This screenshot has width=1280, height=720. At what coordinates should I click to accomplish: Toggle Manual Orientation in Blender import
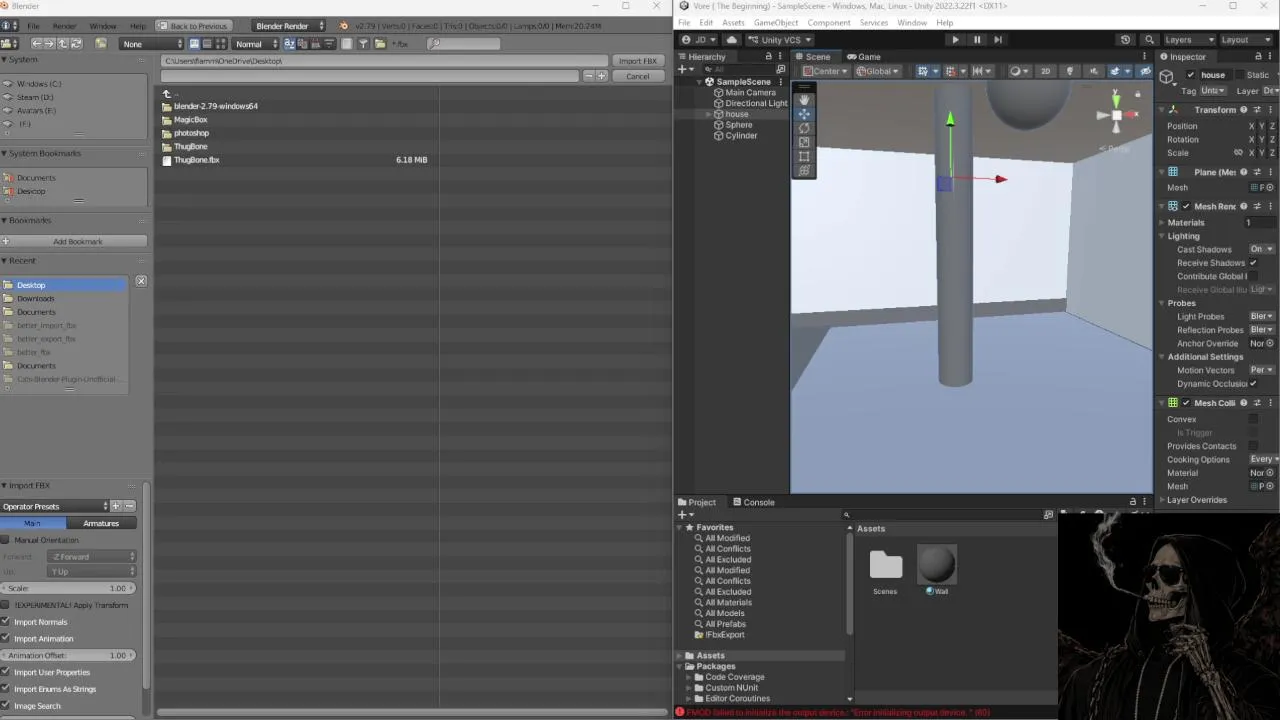(6, 540)
